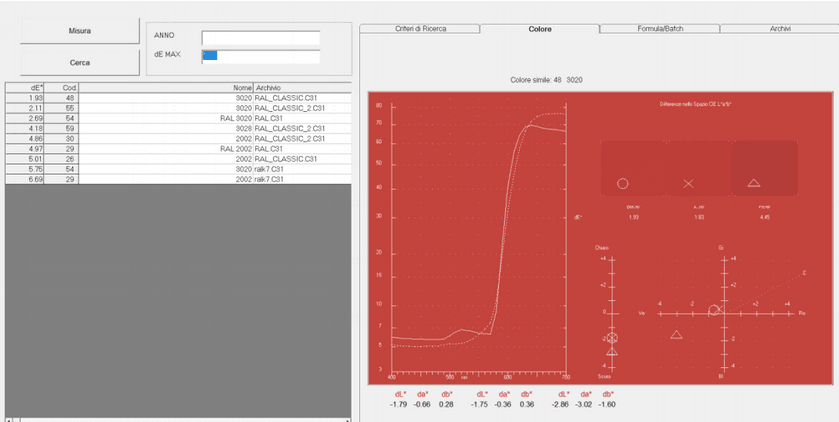839x422 pixels.
Task: Click the dL* value -1.75
Action: click(479, 404)
